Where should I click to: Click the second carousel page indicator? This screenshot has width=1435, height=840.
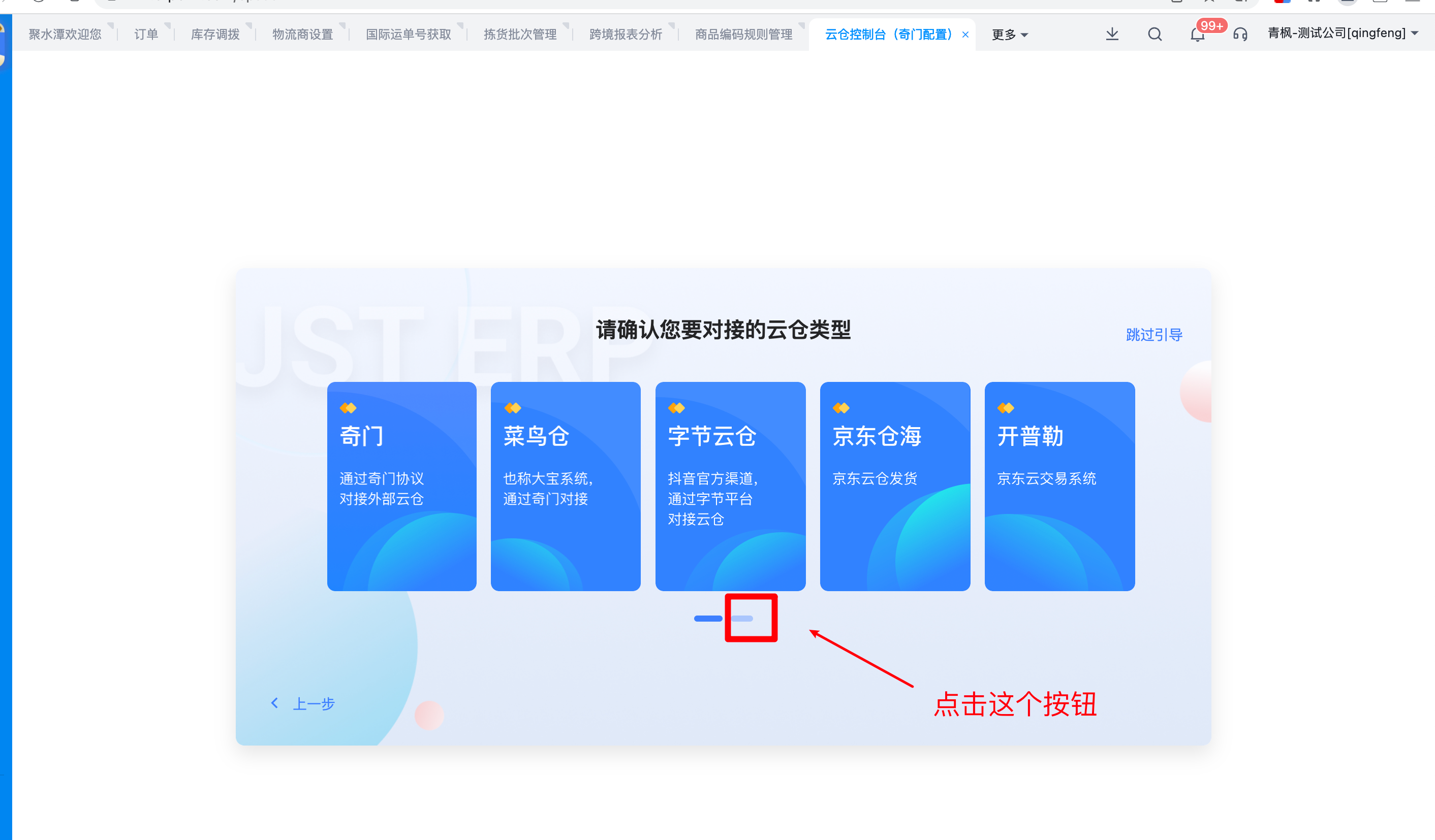point(742,619)
